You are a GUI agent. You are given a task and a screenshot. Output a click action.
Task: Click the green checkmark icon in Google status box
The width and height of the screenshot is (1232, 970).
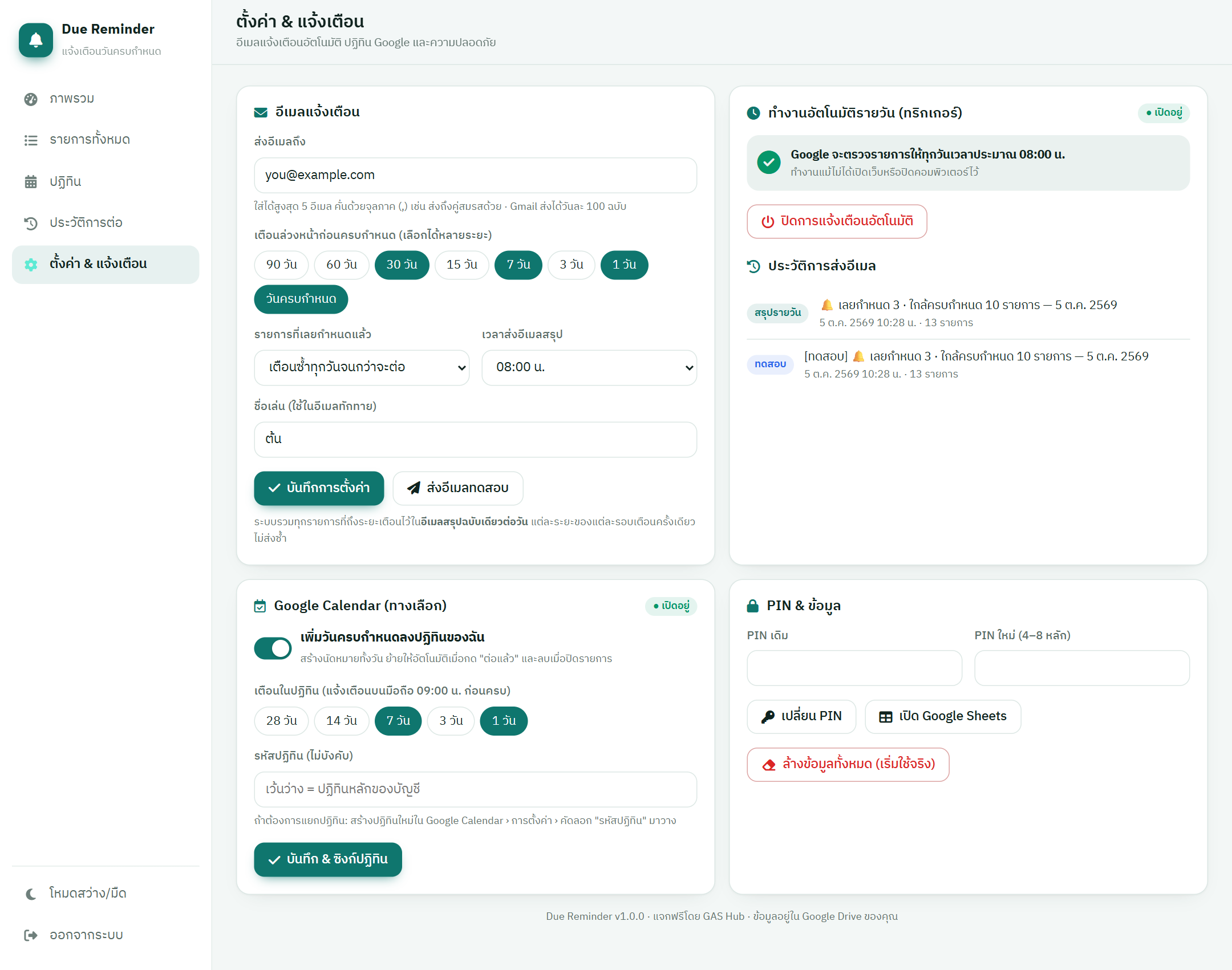pyautogui.click(x=769, y=163)
